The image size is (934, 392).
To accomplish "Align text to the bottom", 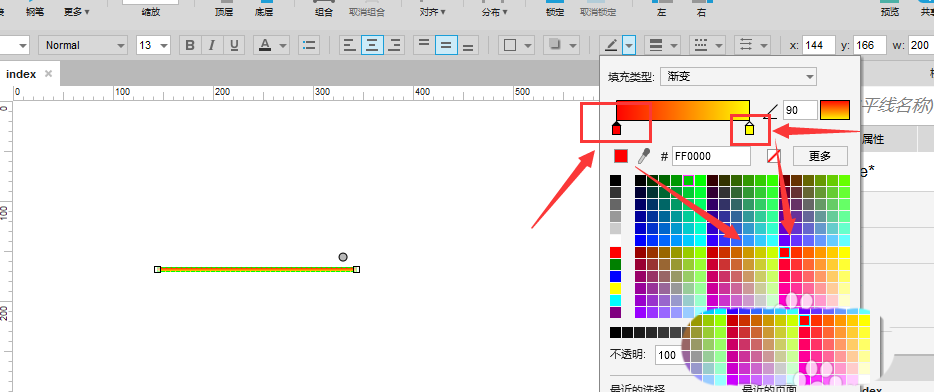I will (x=468, y=45).
